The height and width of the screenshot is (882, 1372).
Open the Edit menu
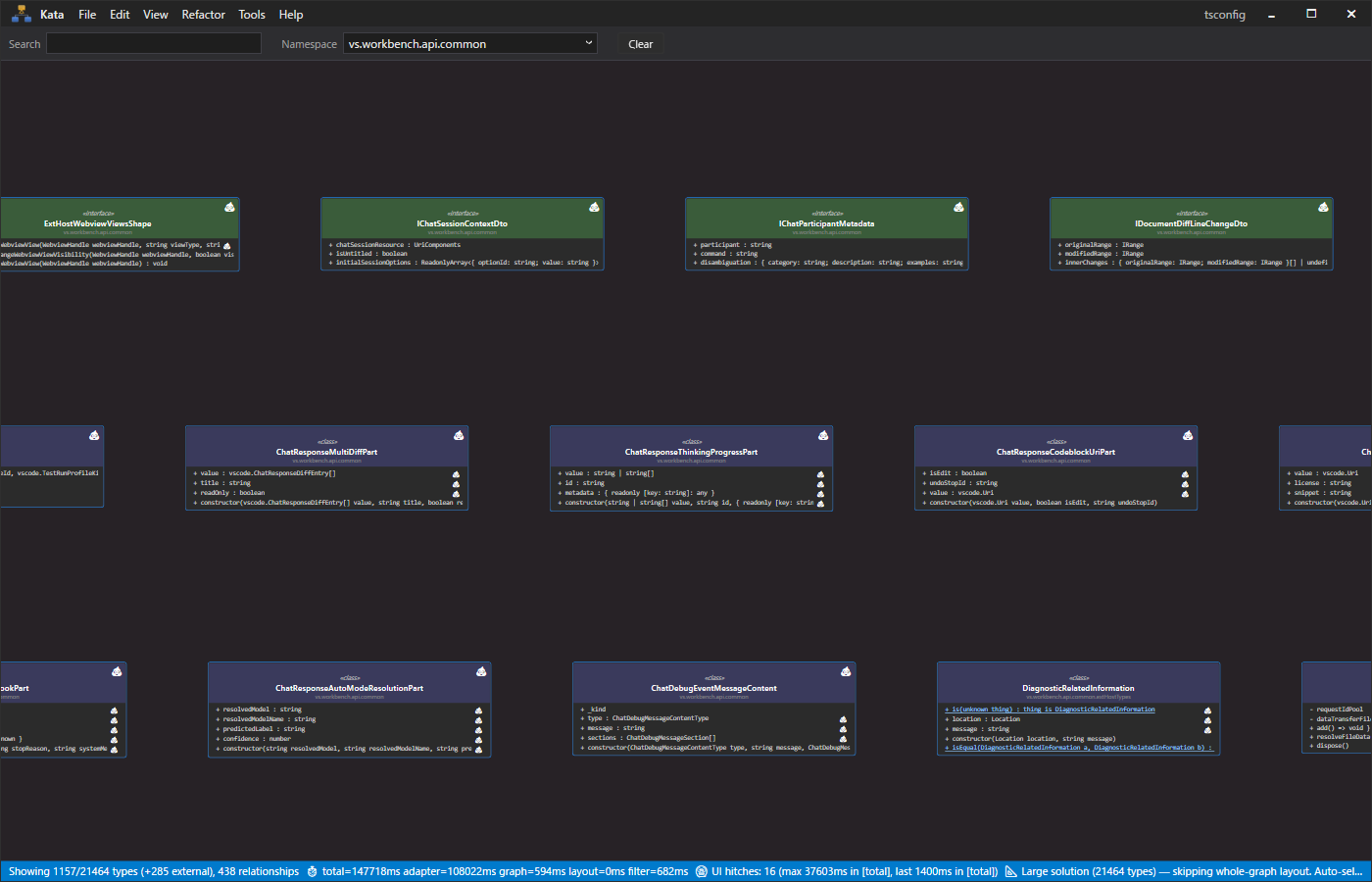pos(120,14)
